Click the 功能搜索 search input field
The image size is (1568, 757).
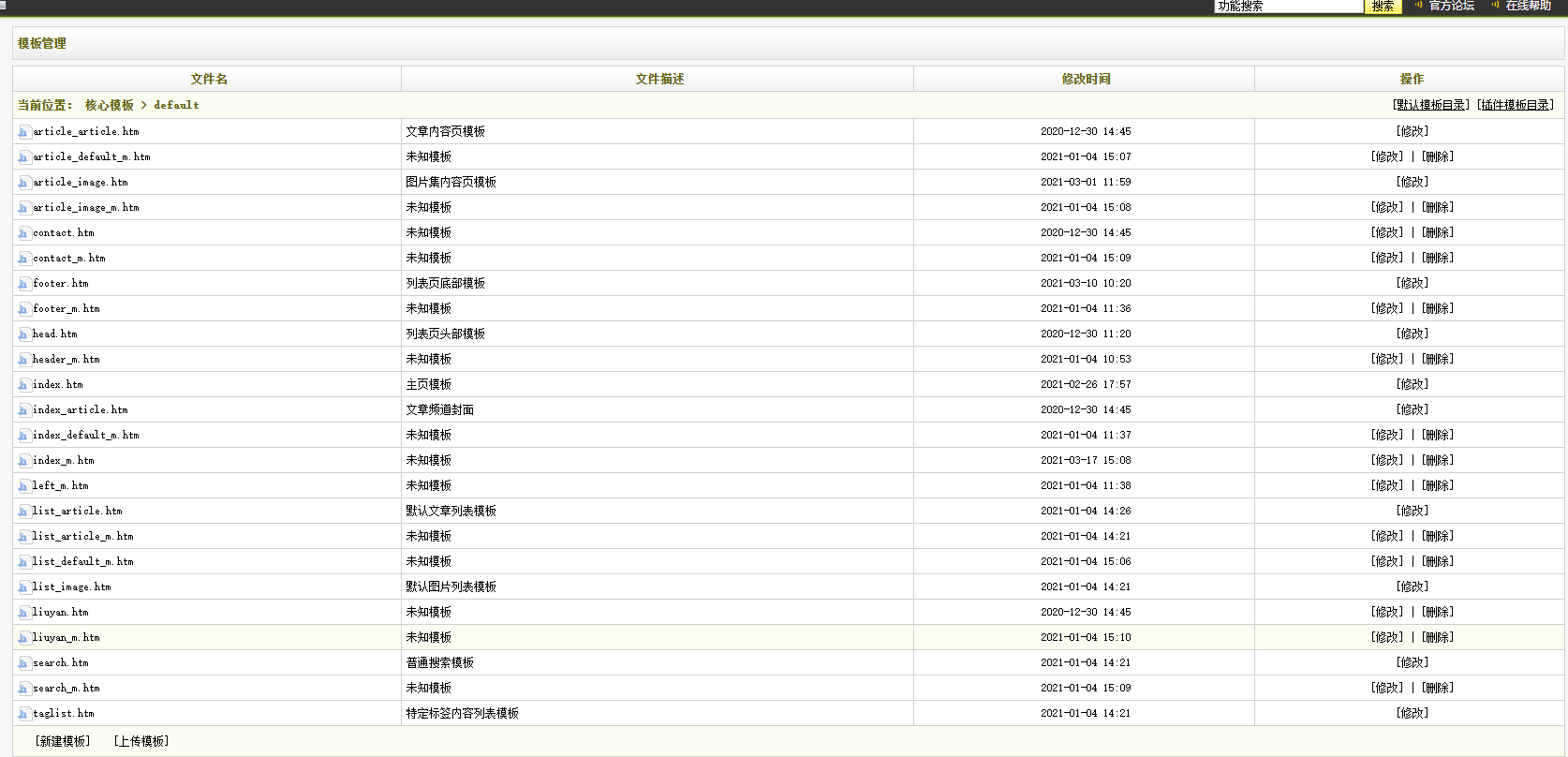click(1288, 6)
